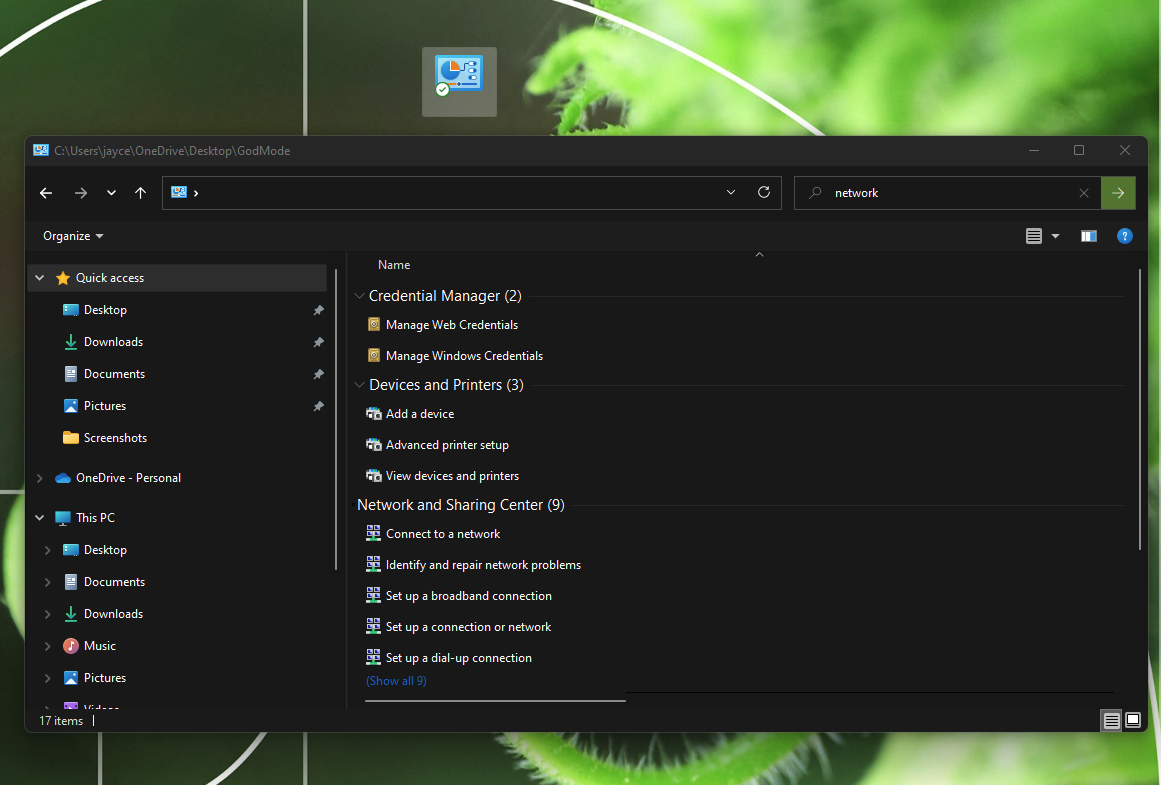Image resolution: width=1161 pixels, height=785 pixels.
Task: Select the Network and Sharing Center group header
Action: tap(461, 504)
